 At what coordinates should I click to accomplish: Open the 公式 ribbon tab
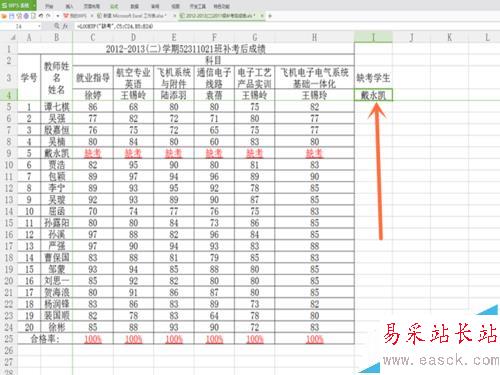tap(114, 6)
